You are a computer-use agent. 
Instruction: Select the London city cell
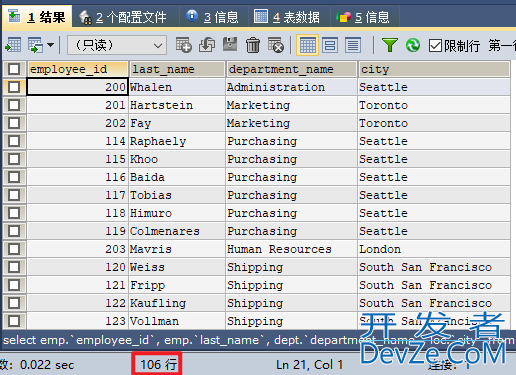pos(434,249)
